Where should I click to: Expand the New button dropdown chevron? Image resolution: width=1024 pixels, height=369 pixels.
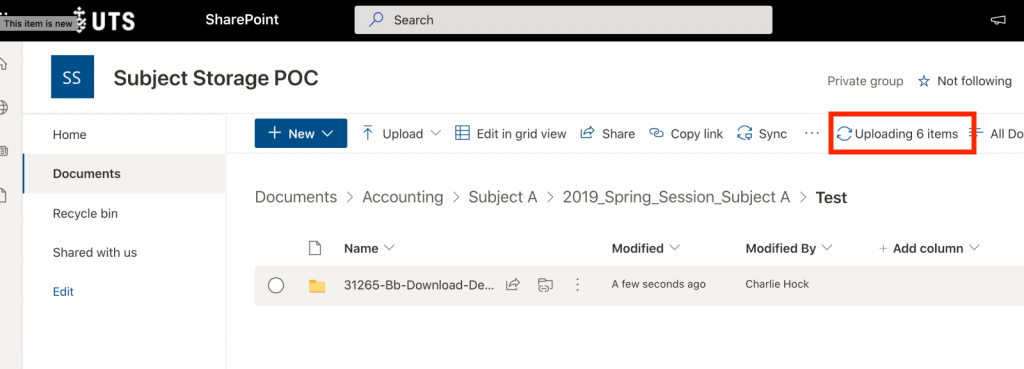click(327, 133)
